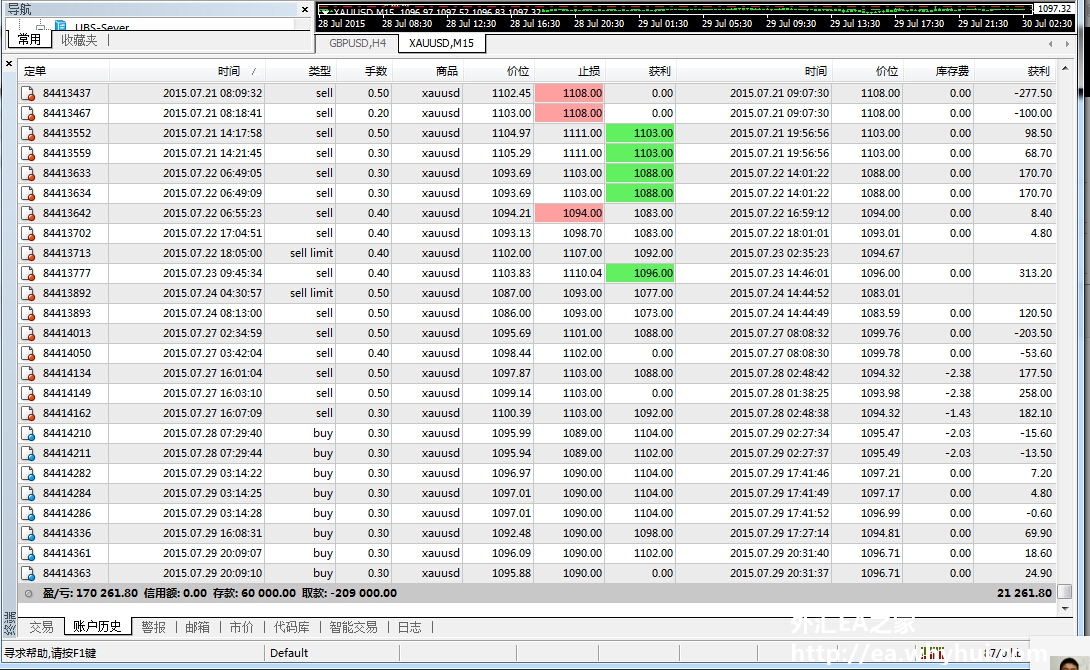The height and width of the screenshot is (670, 1090).
Task: Click order icon for ticket 84413559
Action: point(28,154)
